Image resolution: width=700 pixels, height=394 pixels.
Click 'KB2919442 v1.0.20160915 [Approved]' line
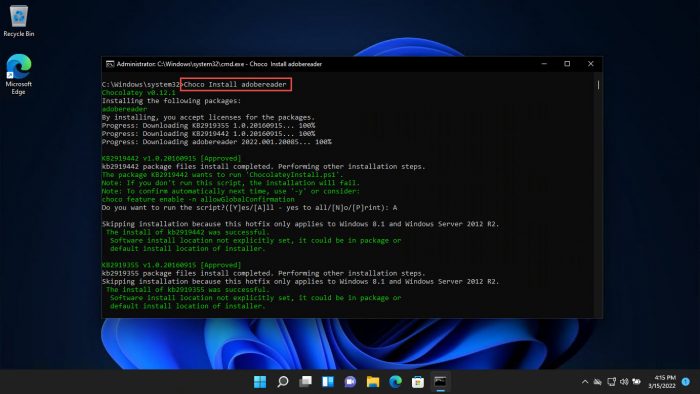tap(171, 158)
